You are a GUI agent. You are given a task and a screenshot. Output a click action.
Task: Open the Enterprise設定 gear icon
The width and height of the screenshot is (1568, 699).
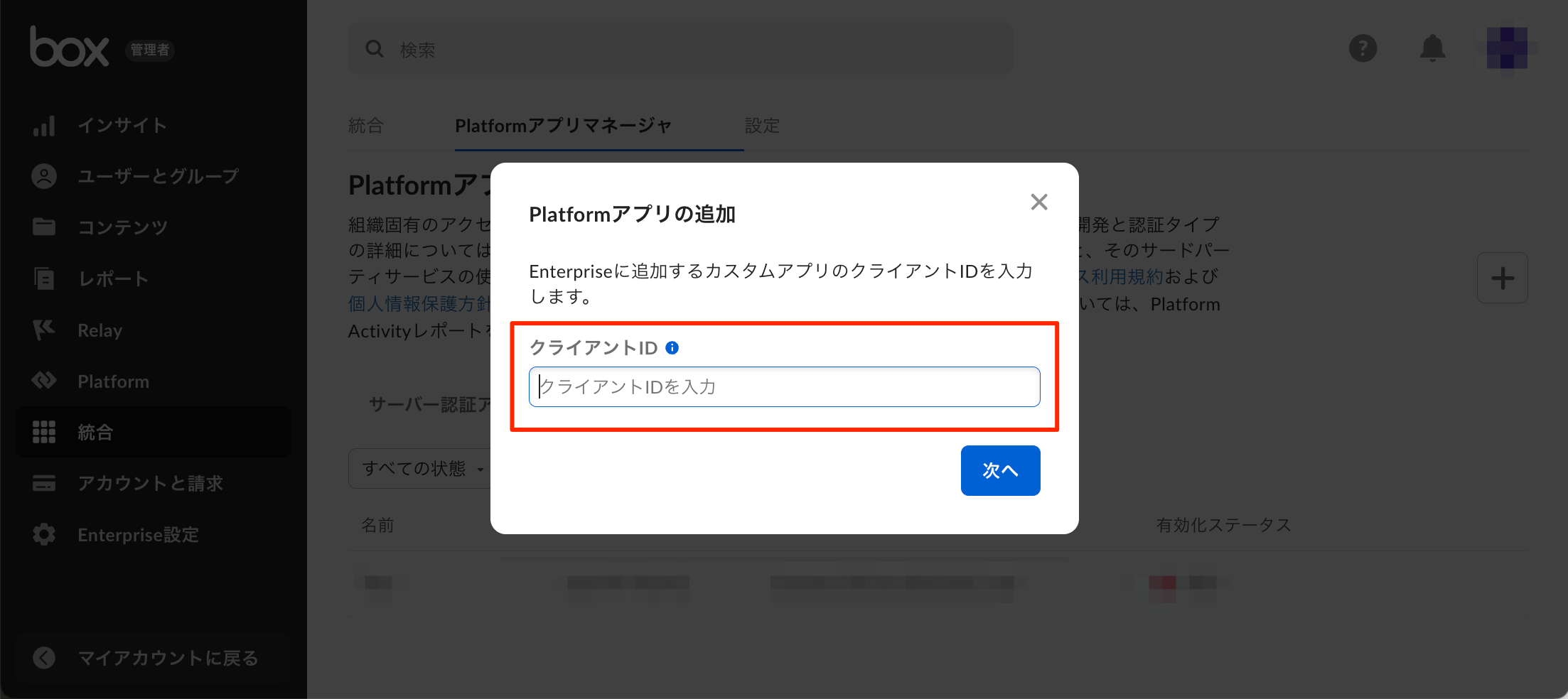click(44, 534)
